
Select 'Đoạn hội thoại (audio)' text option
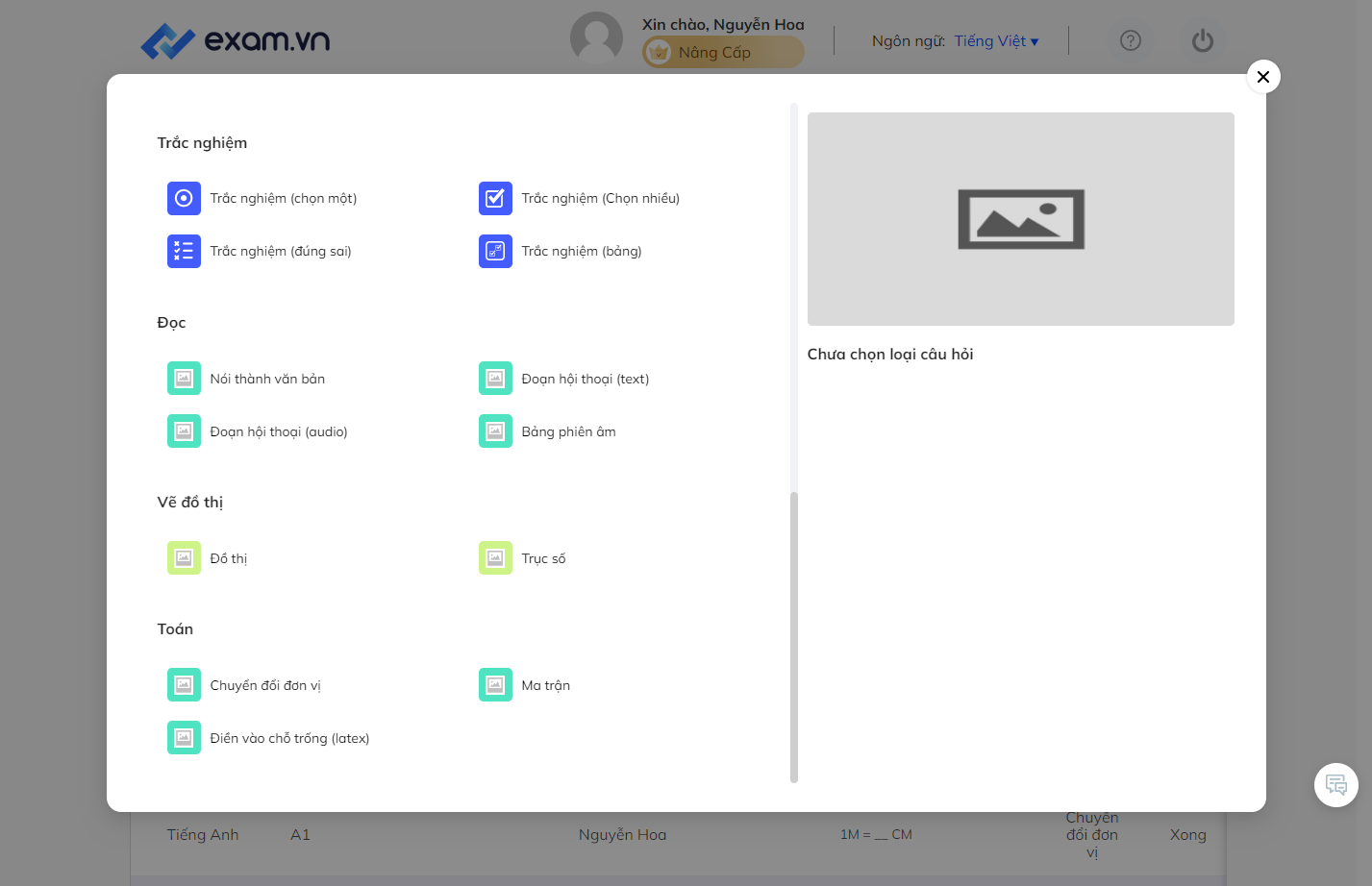click(x=279, y=431)
